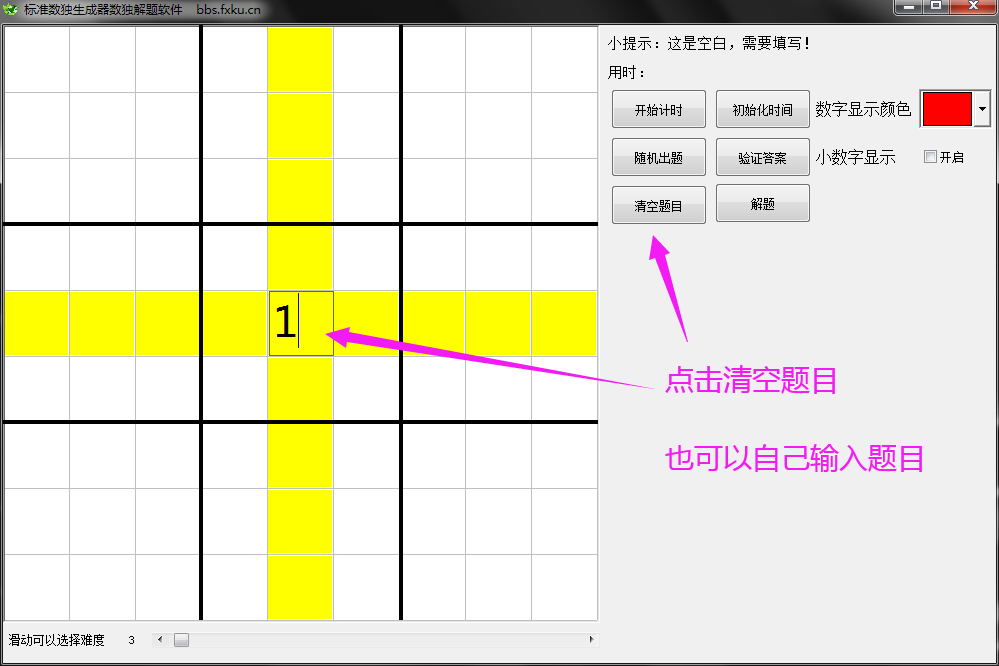Image resolution: width=999 pixels, height=666 pixels.
Task: Close the sudoku window
Action: (x=973, y=6)
